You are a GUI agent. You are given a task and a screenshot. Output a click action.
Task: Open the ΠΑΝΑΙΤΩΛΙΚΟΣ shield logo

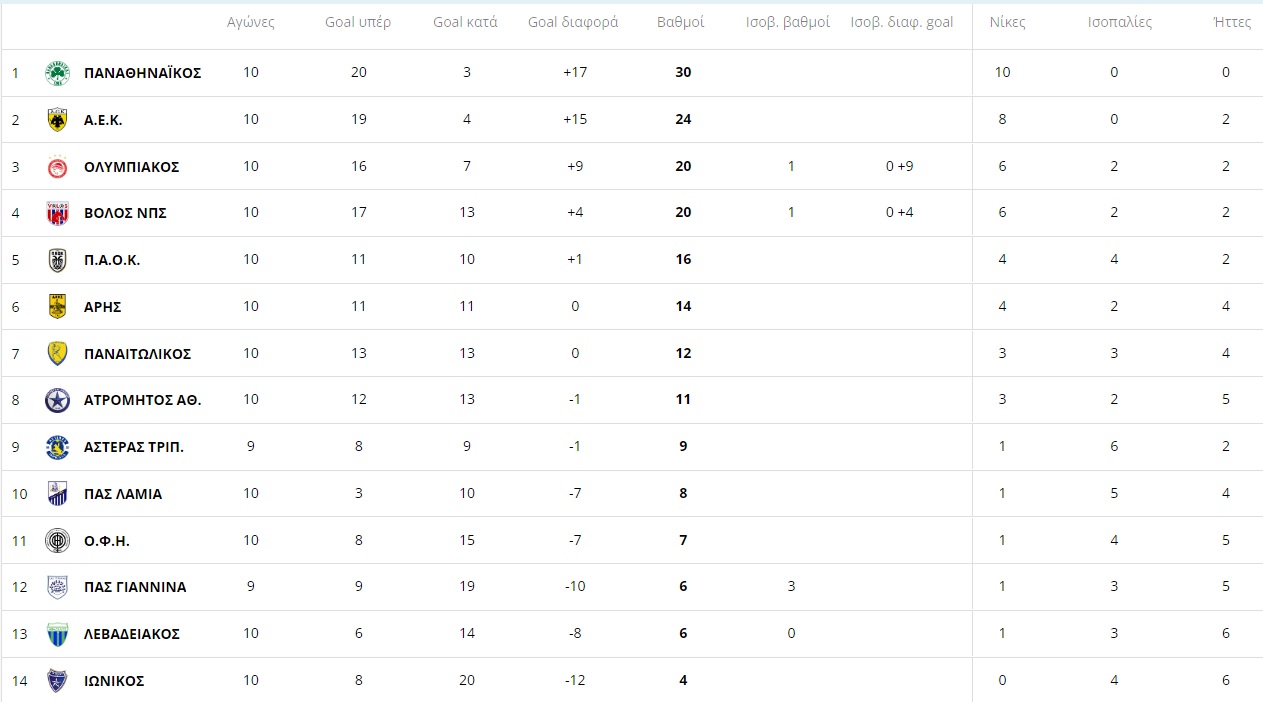[58, 354]
